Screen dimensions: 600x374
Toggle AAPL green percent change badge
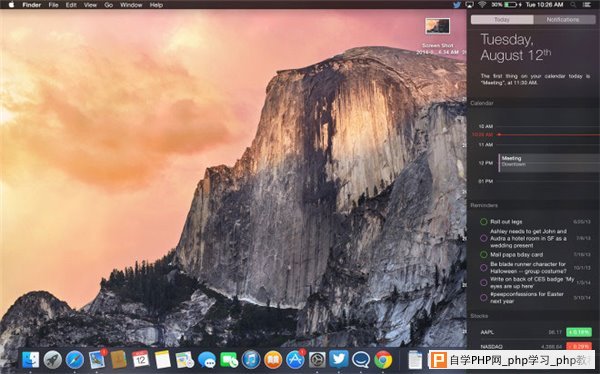(x=579, y=332)
